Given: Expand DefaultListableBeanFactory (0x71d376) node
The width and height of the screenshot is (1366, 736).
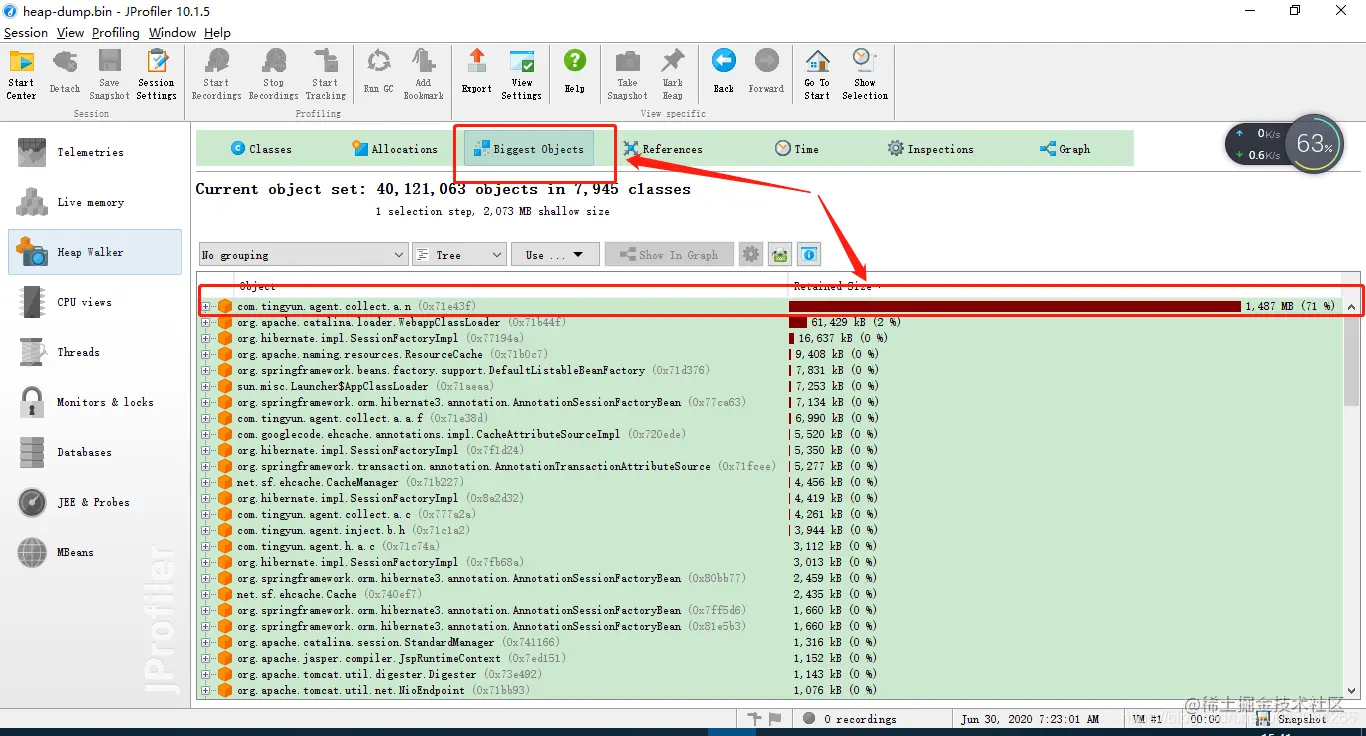Looking at the screenshot, I should (206, 370).
